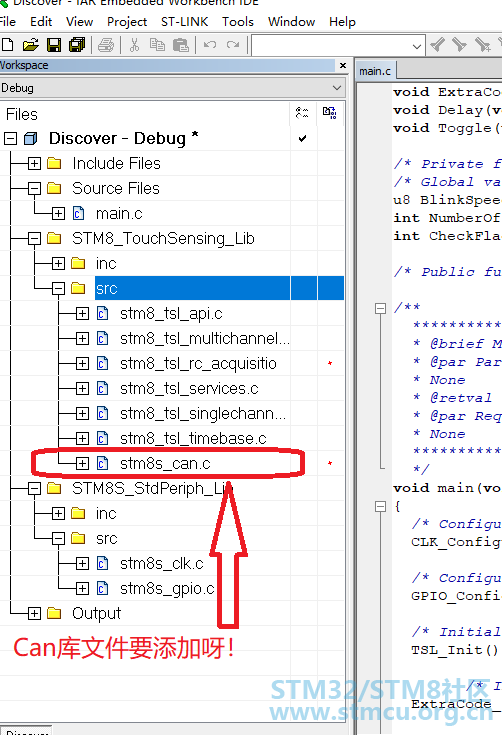This screenshot has width=502, height=735.
Task: Click the Copy toolbar icon
Action: [157, 45]
